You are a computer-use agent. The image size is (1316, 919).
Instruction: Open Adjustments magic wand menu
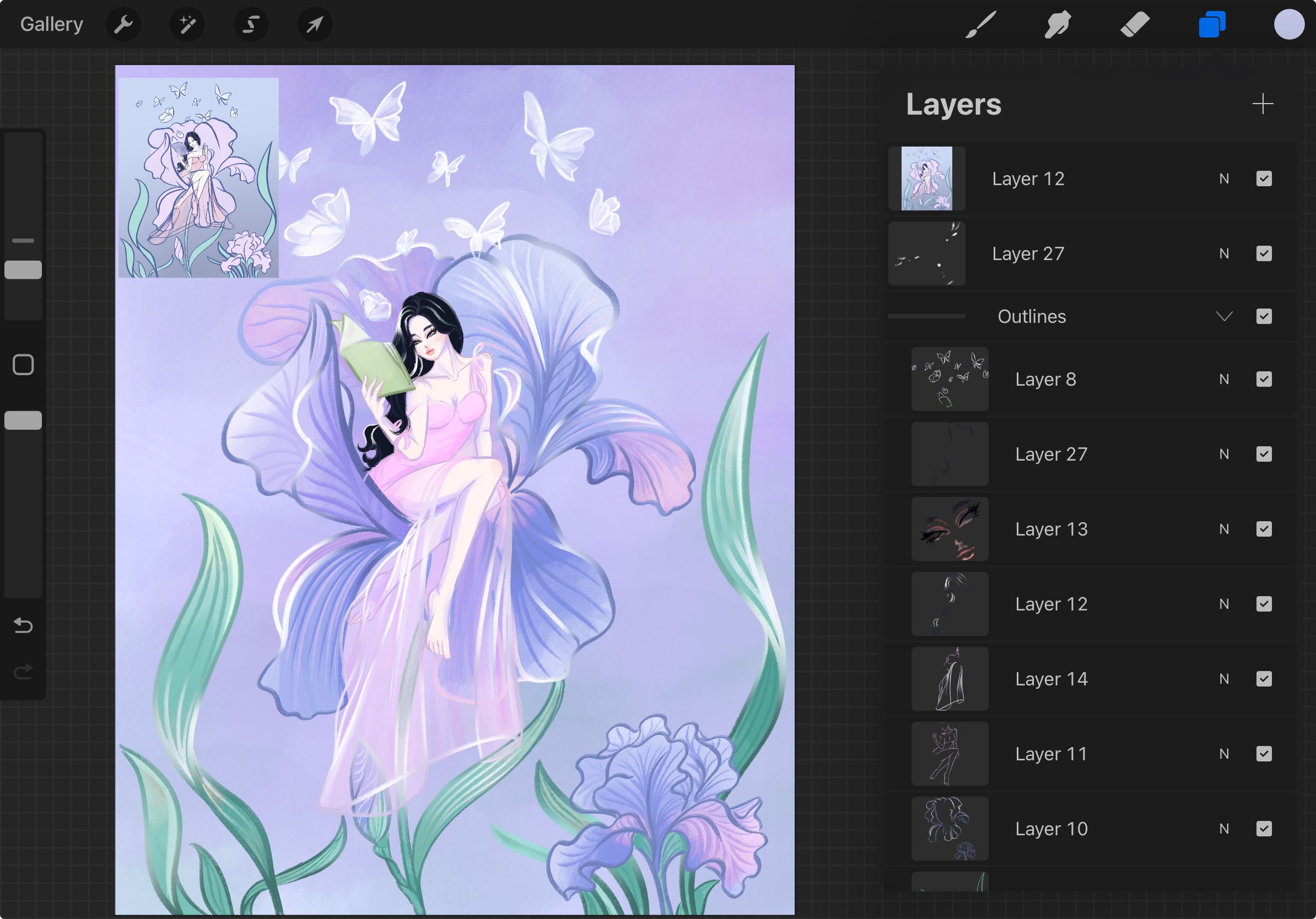(x=187, y=24)
